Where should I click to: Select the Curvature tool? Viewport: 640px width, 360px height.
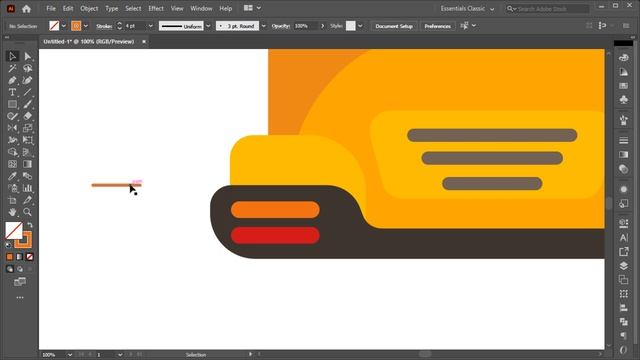pyautogui.click(x=27, y=80)
